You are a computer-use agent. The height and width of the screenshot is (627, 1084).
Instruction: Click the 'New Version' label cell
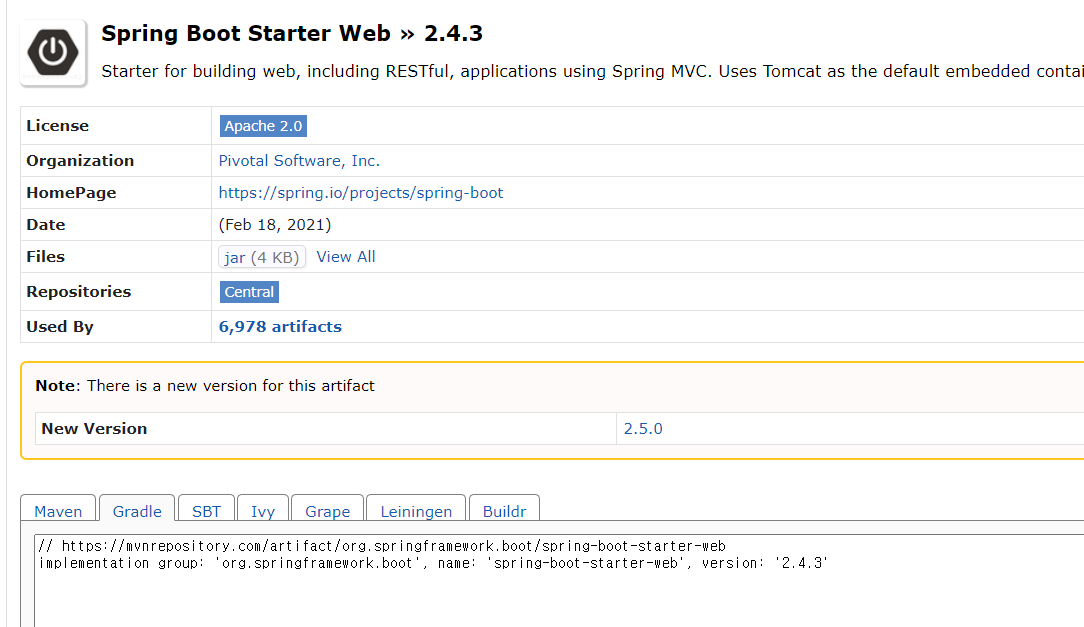(x=326, y=429)
